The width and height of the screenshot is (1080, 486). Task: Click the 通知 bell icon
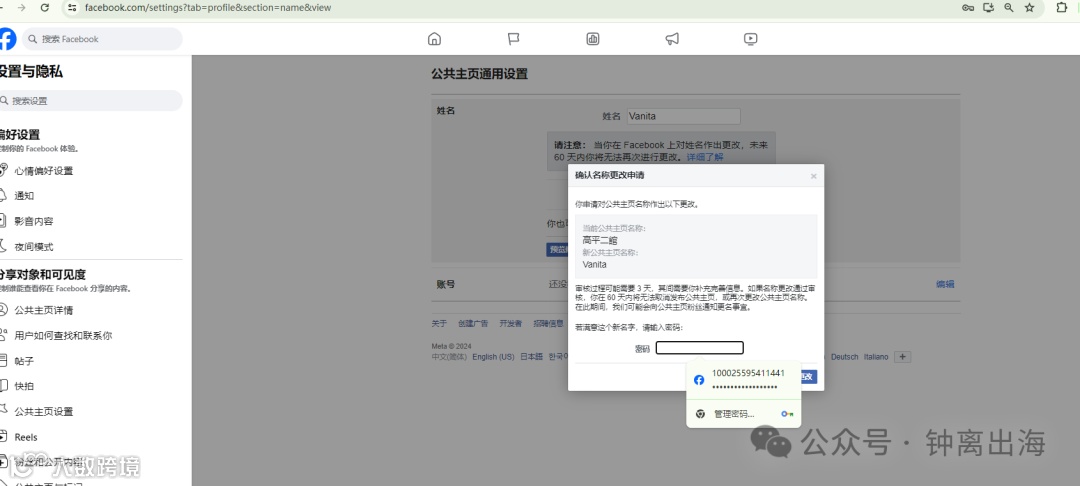pyautogui.click(x=3, y=196)
